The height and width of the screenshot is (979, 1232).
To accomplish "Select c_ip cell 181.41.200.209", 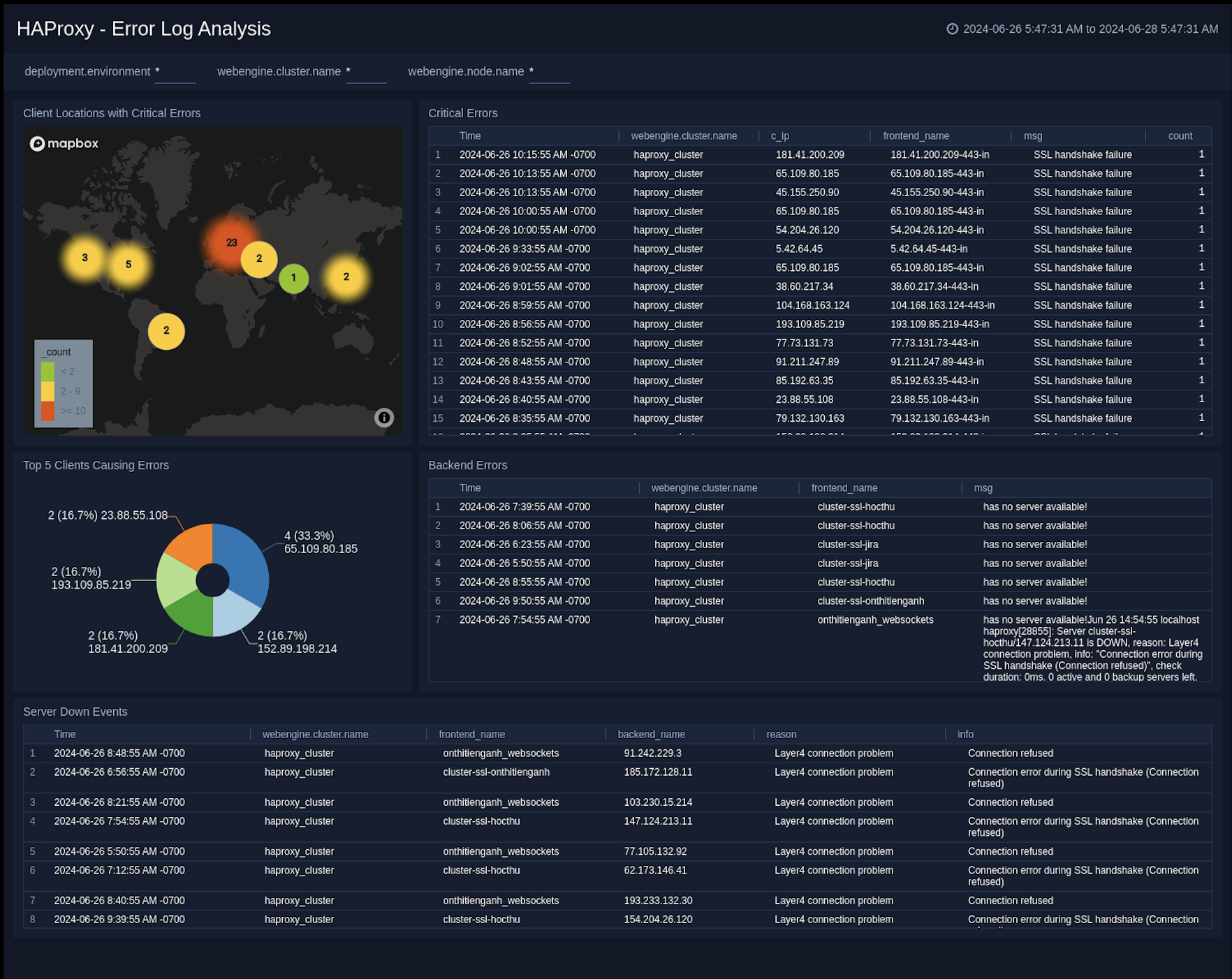I will tap(809, 155).
